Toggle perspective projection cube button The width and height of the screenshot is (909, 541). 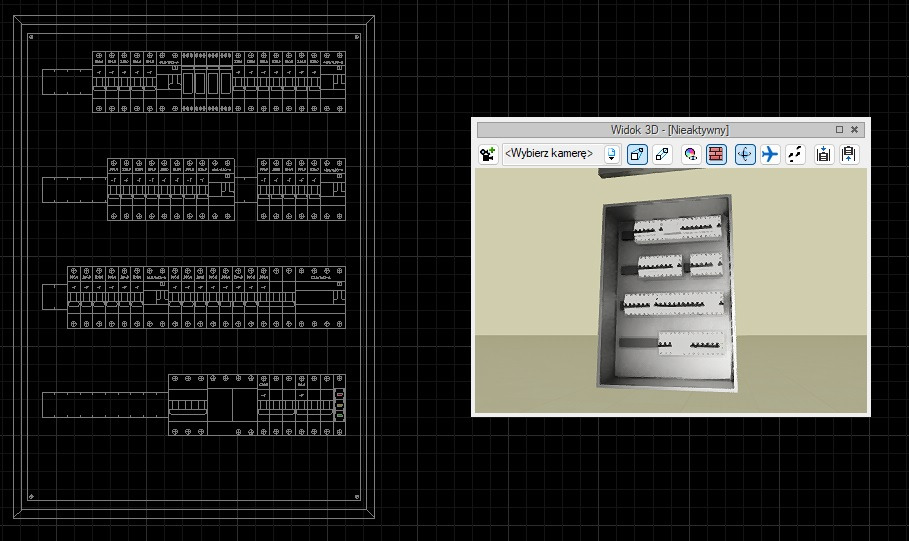(637, 154)
